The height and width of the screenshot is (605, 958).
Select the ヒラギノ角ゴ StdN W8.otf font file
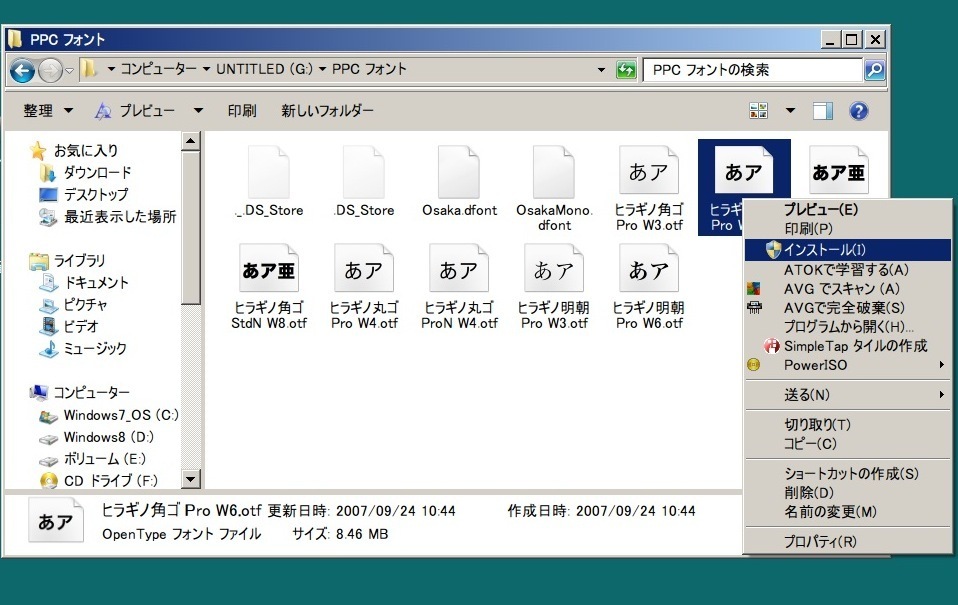[268, 270]
